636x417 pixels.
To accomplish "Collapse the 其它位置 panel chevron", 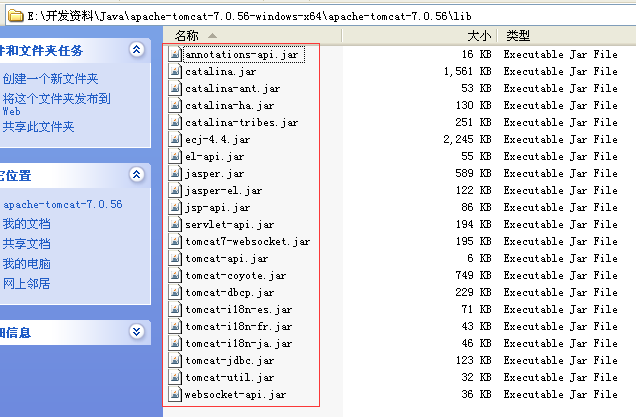I will click(137, 175).
